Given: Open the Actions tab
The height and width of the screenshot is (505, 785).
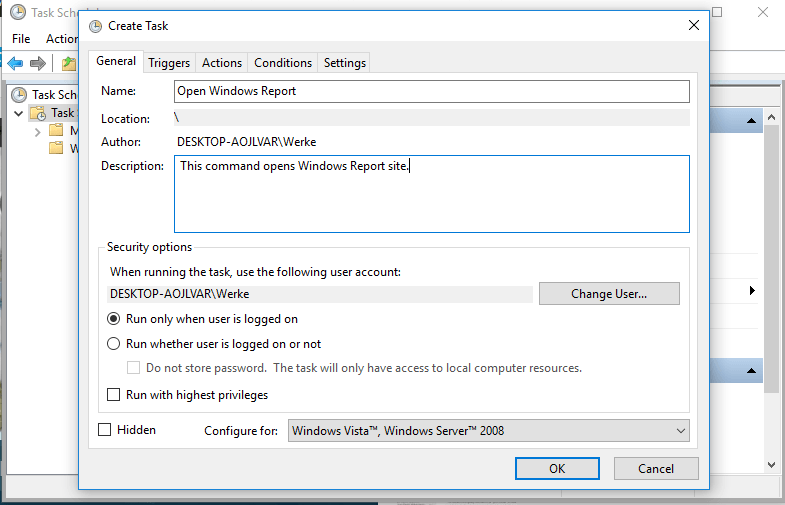Looking at the screenshot, I should pos(222,63).
